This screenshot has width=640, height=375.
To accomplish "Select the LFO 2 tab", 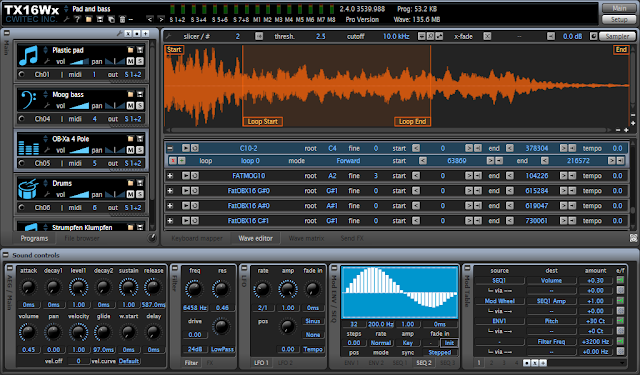I will (x=285, y=363).
